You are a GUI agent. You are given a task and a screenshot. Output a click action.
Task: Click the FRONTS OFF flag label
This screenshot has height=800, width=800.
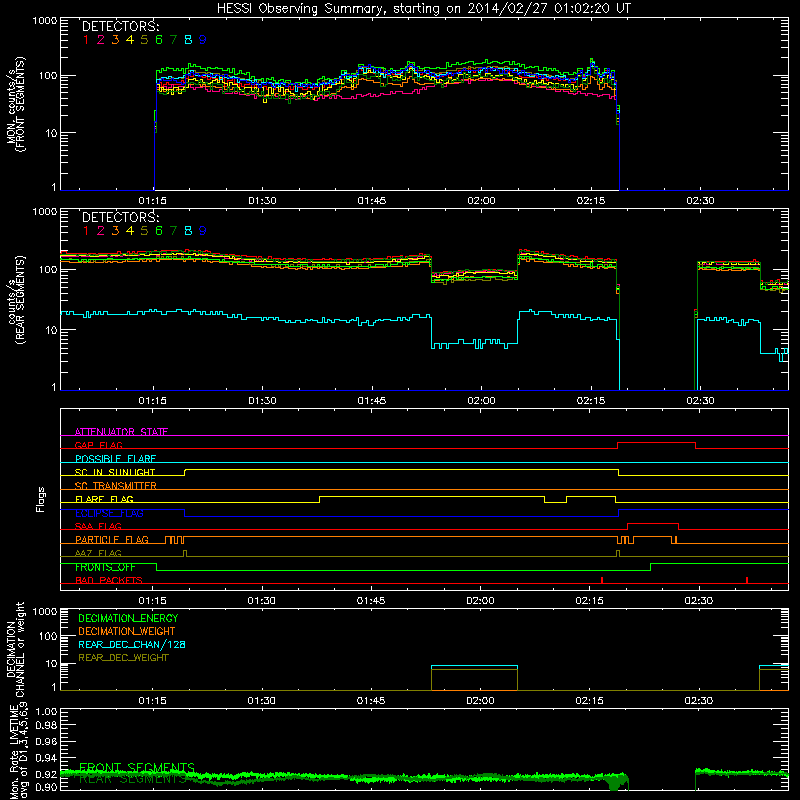[105, 567]
